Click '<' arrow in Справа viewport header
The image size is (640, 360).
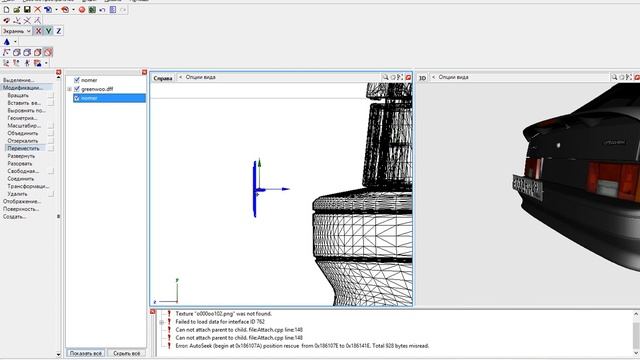point(180,77)
